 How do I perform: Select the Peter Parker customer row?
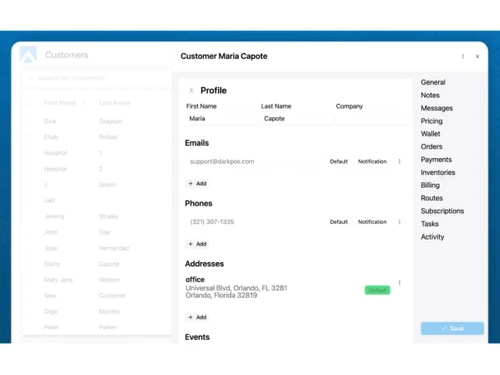[97, 327]
